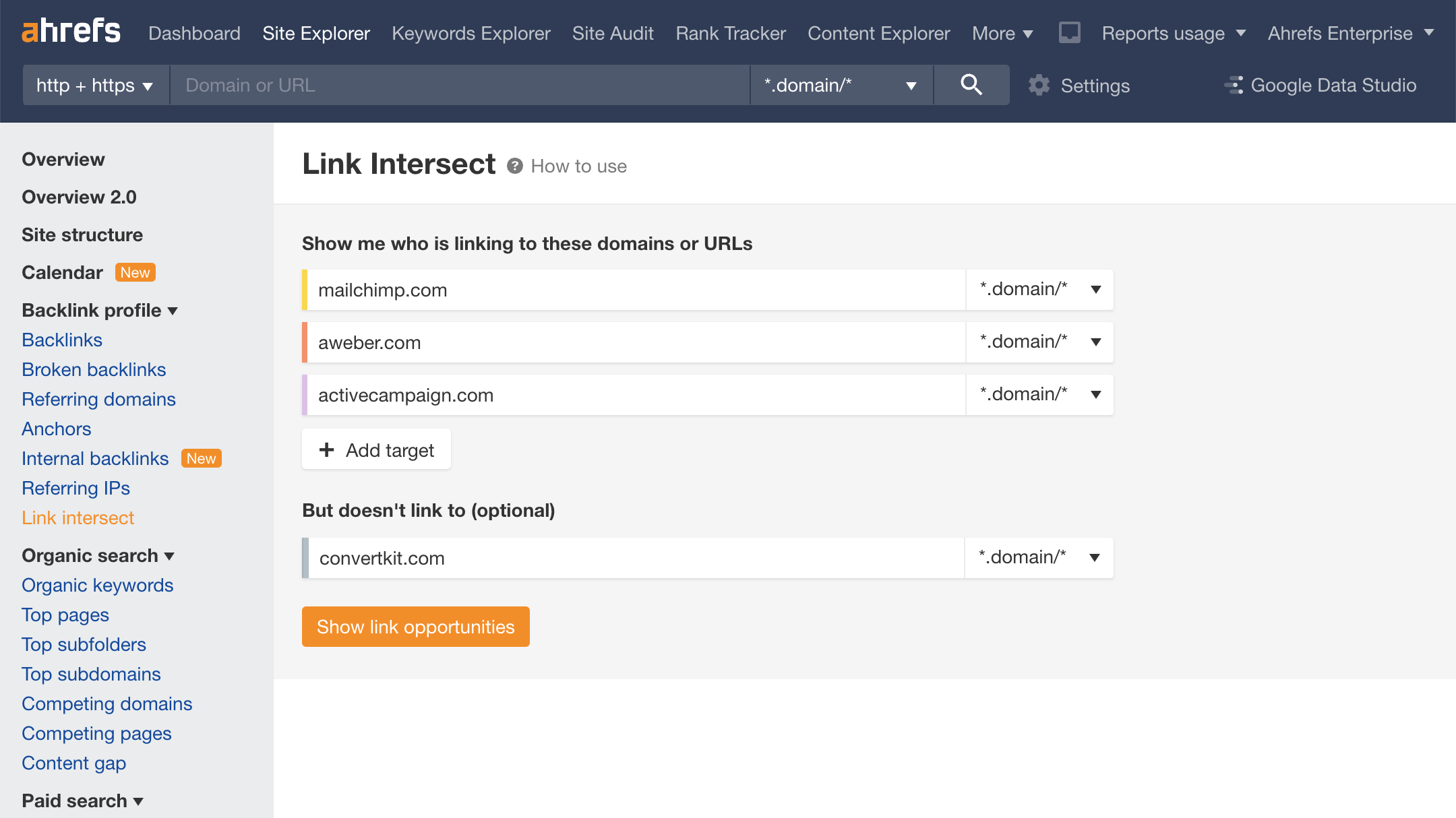Click the Settings gear icon
Screen dimensions: 1456x818
[x=1039, y=86]
